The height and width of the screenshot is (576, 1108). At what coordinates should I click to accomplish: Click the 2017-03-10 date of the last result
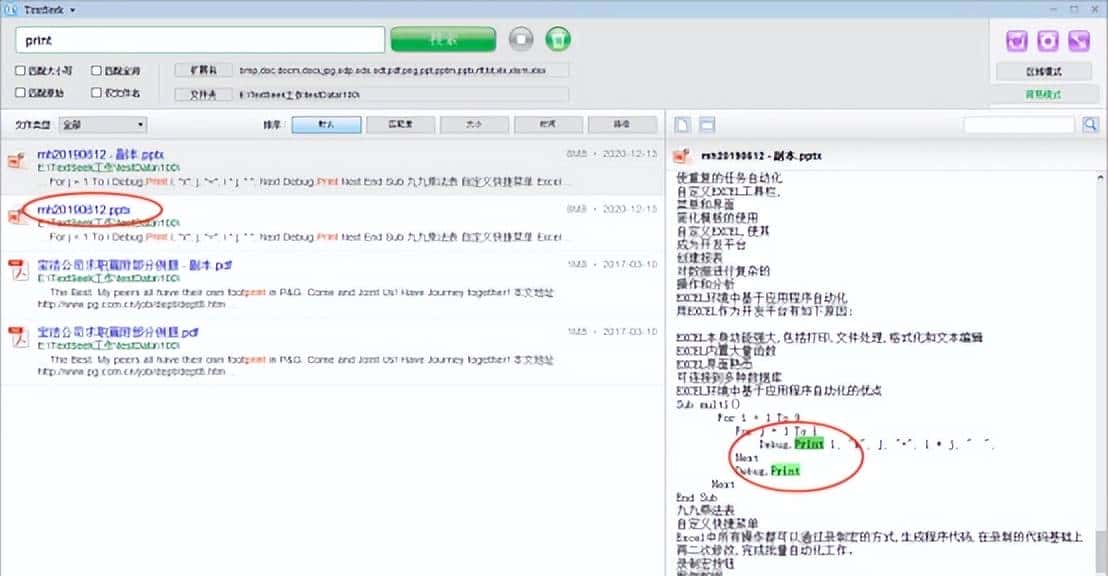click(630, 331)
